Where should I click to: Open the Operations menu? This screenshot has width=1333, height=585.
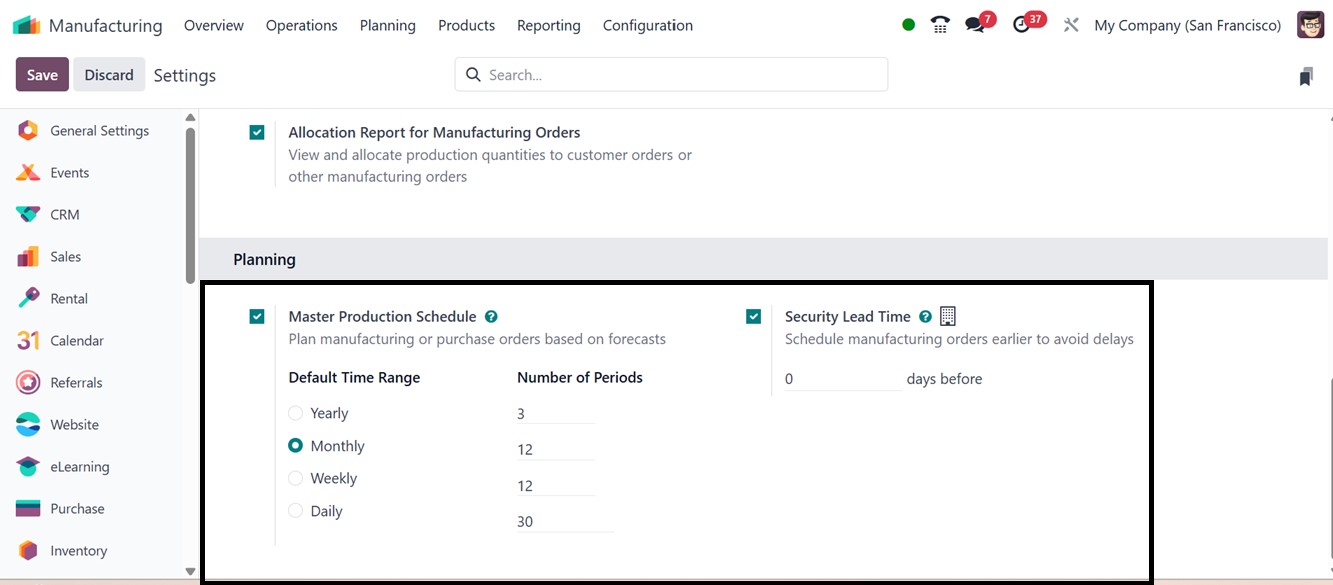301,25
